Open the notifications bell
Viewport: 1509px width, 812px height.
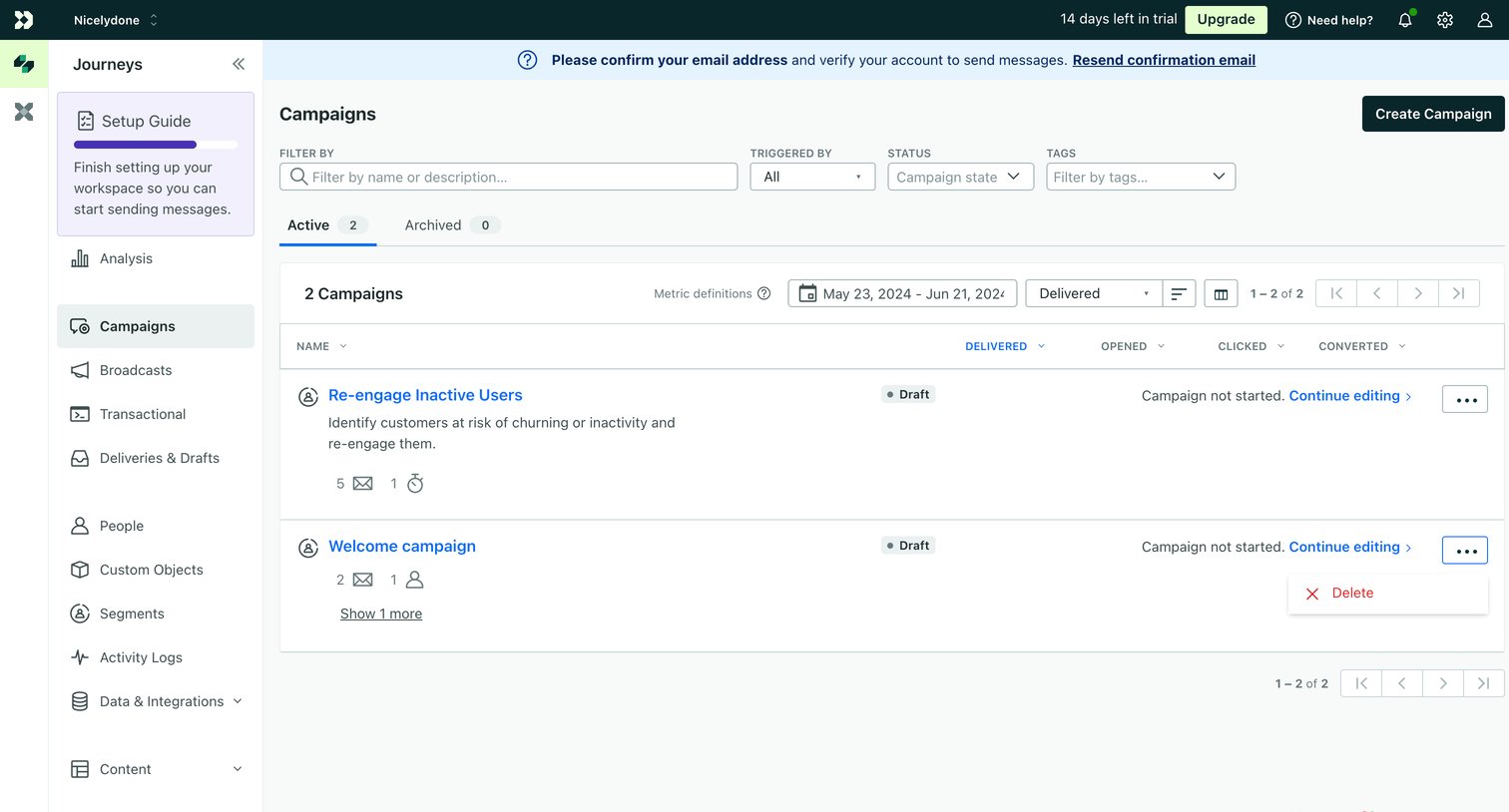tap(1405, 20)
